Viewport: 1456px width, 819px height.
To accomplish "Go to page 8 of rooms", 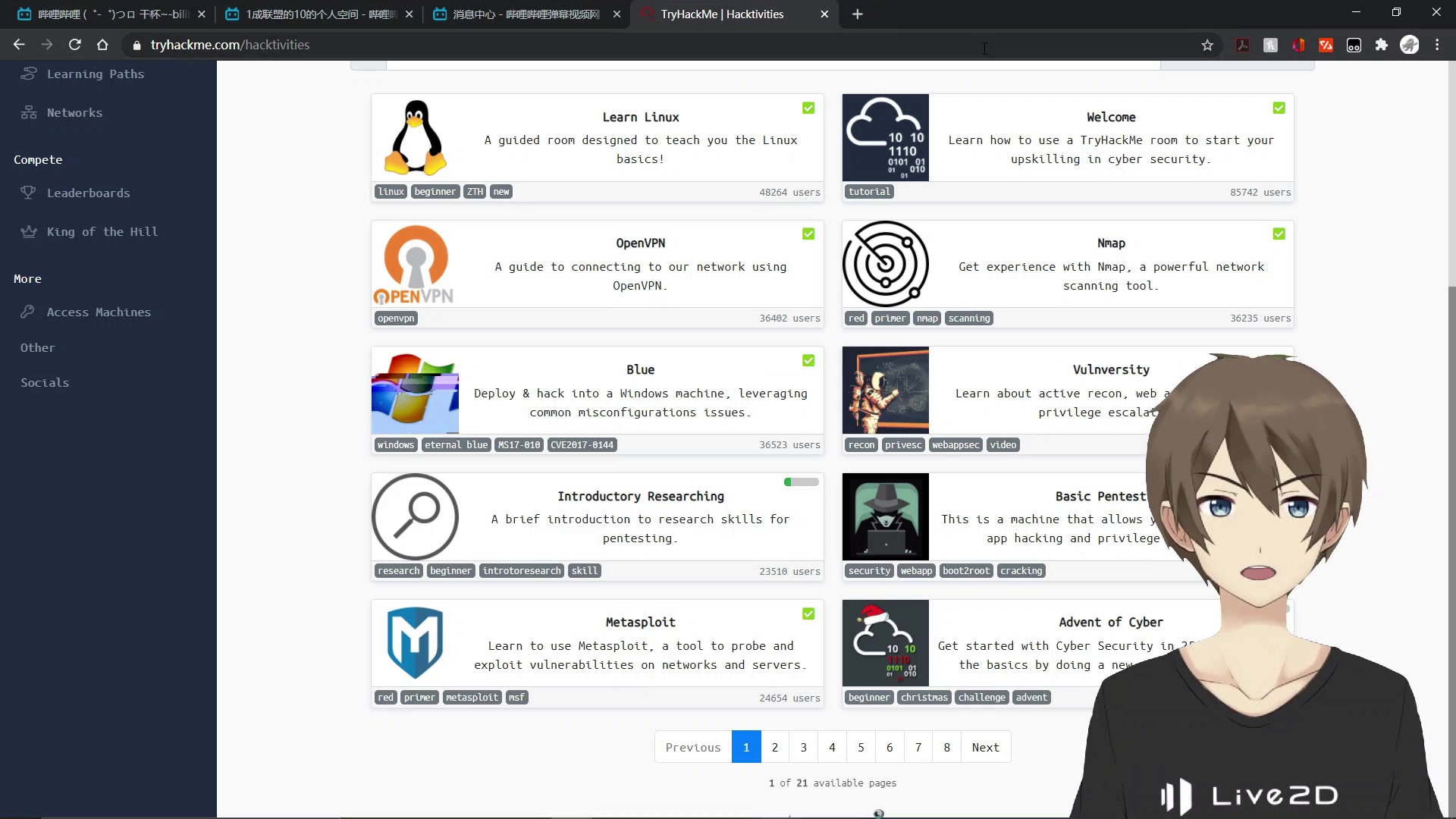I will click(x=947, y=747).
